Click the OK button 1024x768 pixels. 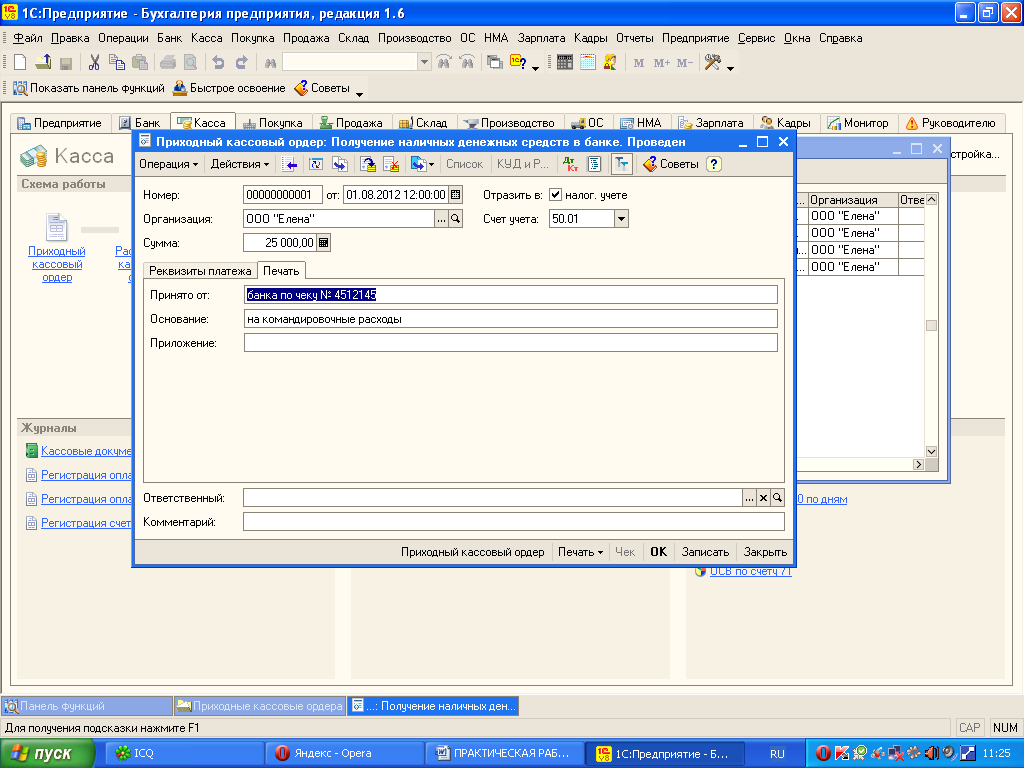(x=658, y=552)
